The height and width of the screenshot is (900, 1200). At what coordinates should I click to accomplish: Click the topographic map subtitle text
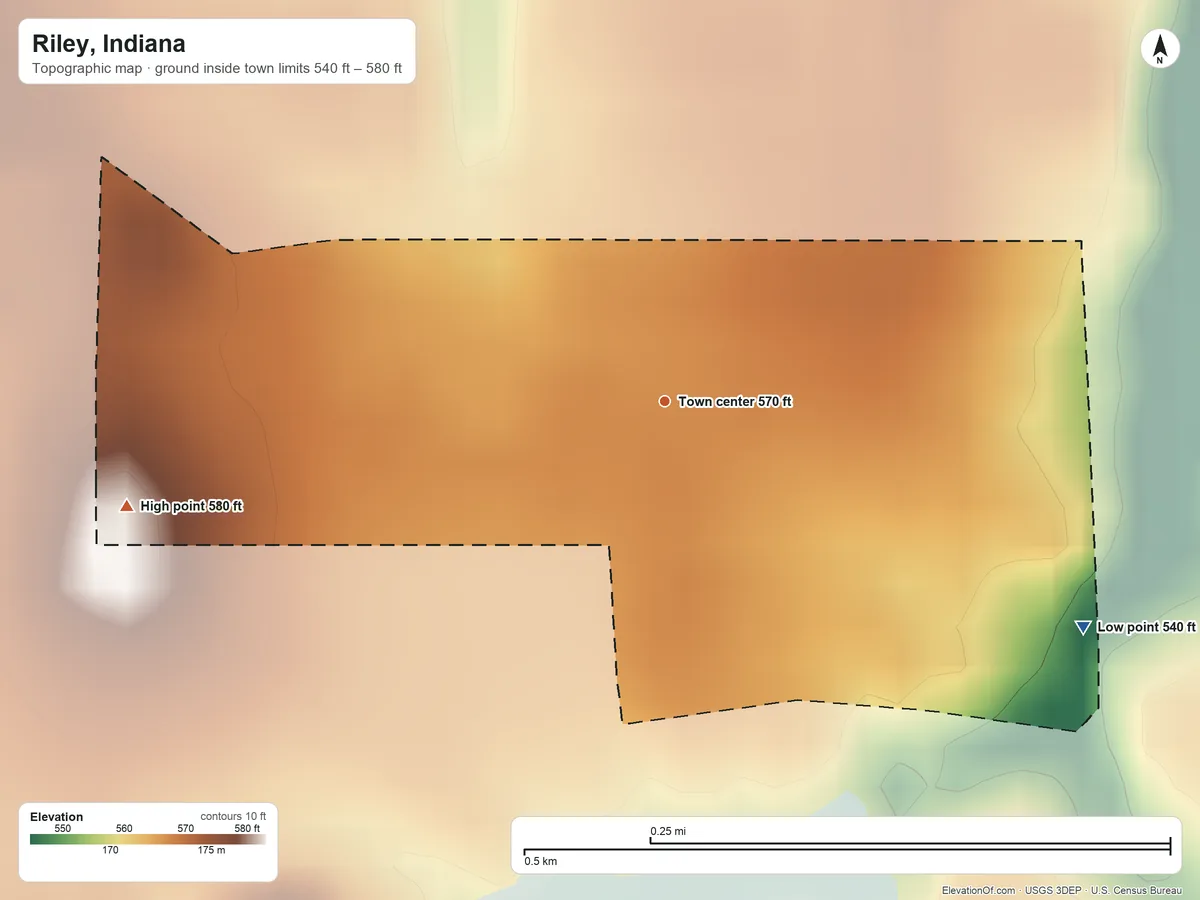[x=217, y=69]
